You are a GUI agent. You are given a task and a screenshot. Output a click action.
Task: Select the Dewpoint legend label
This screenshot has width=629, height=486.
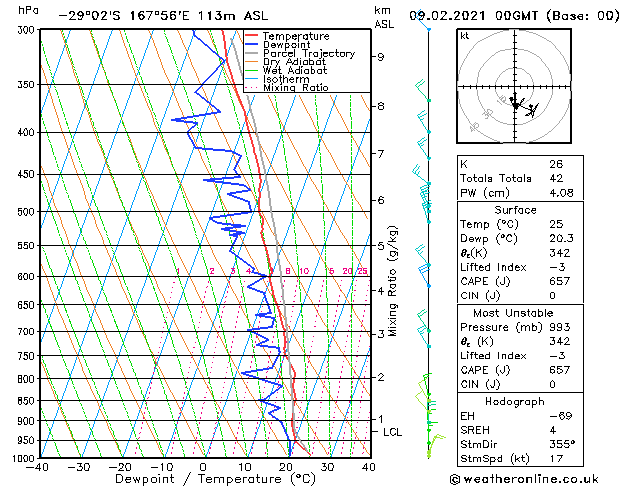pos(286,45)
